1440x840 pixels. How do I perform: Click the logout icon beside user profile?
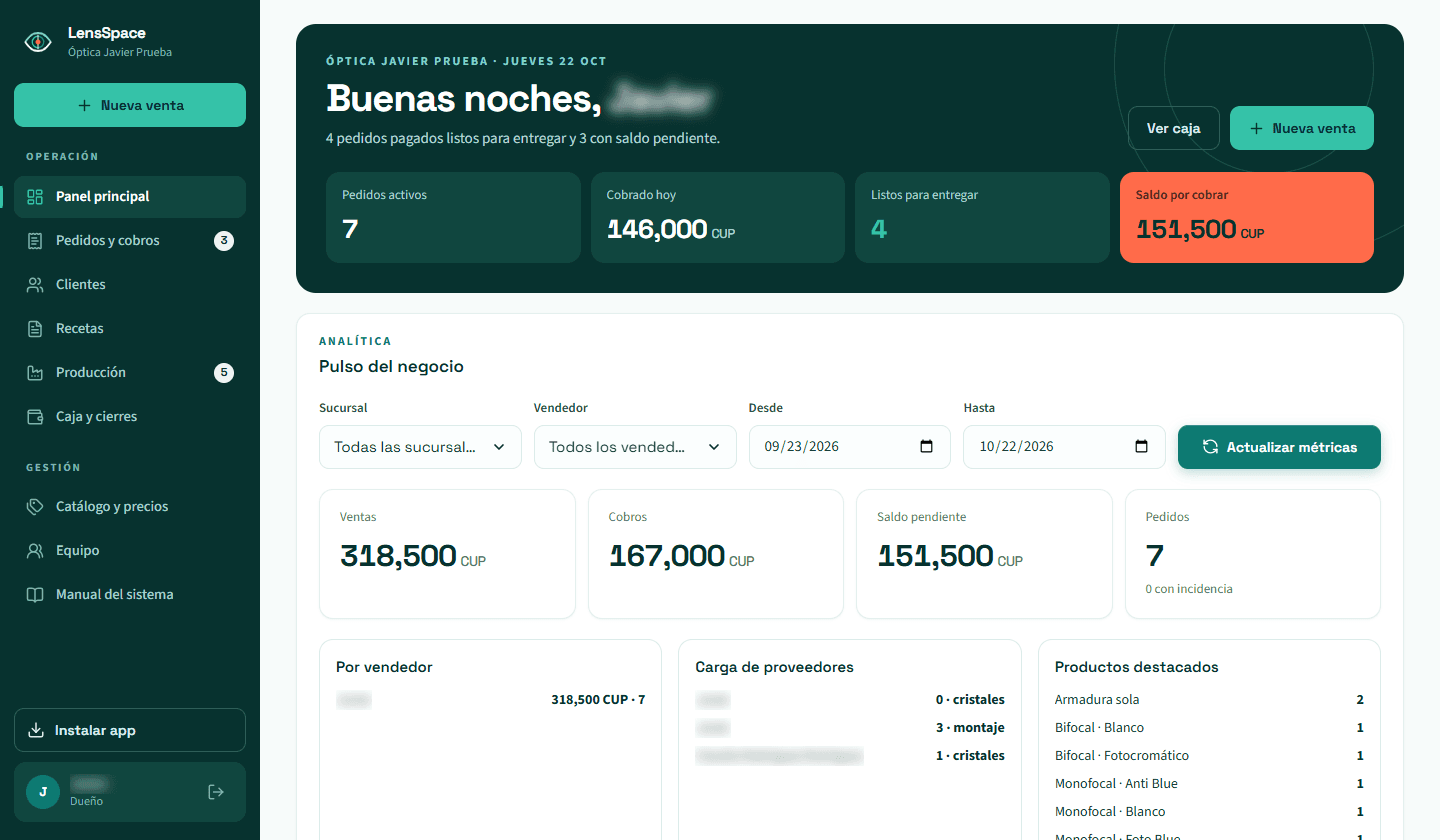tap(215, 792)
